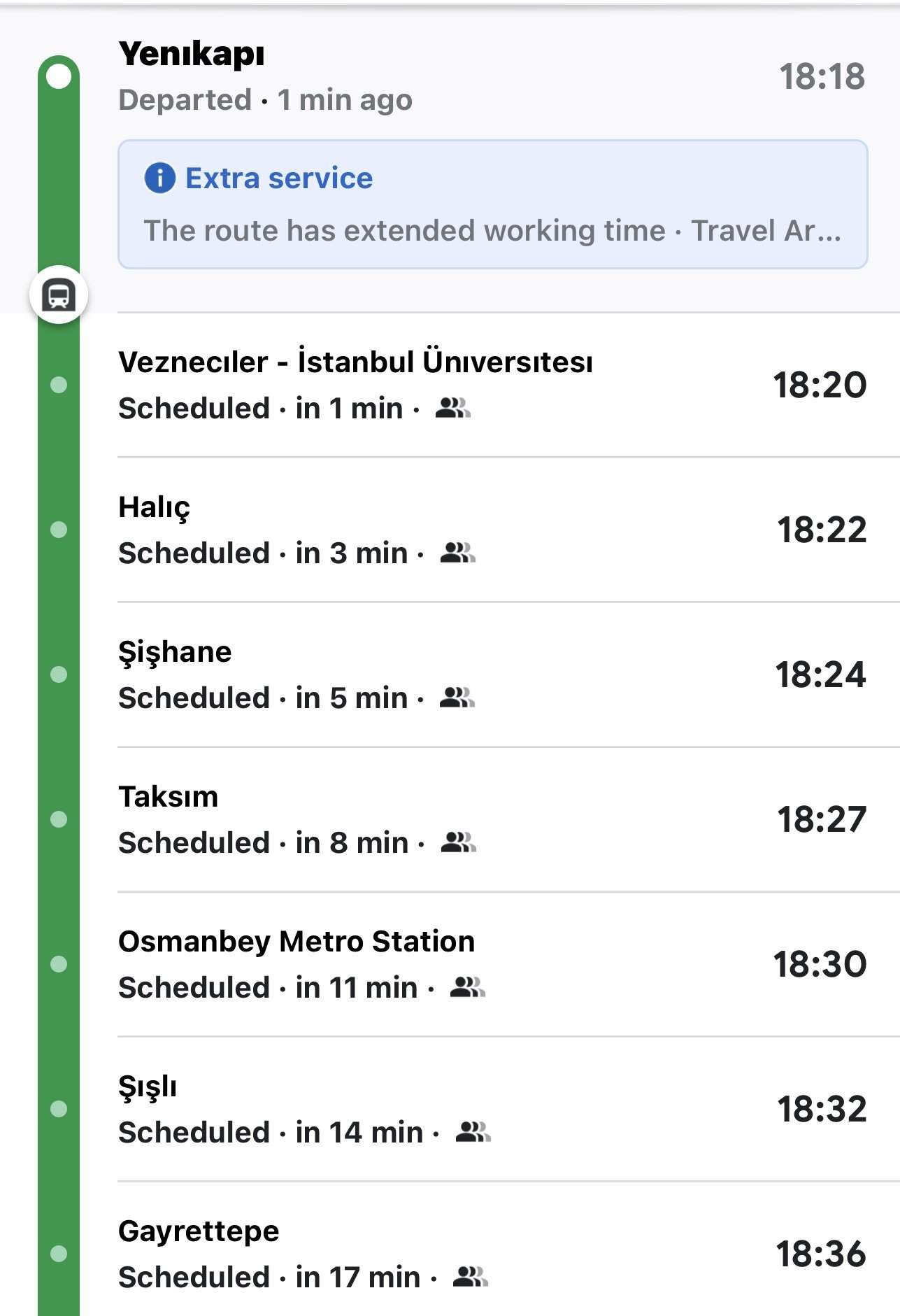
Task: Tap the blue info icon on Extra service
Action: point(159,178)
